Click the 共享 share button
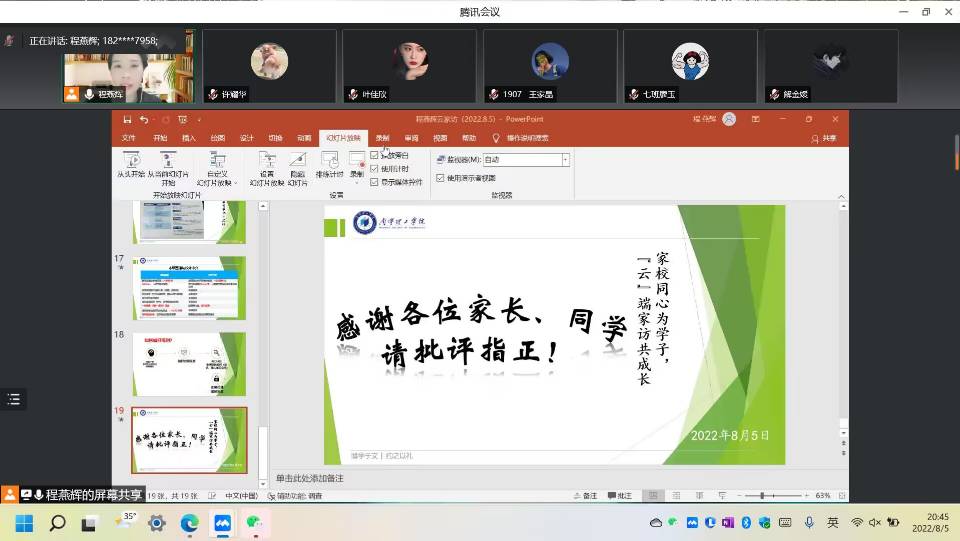Viewport: 960px width, 541px height. (x=824, y=138)
